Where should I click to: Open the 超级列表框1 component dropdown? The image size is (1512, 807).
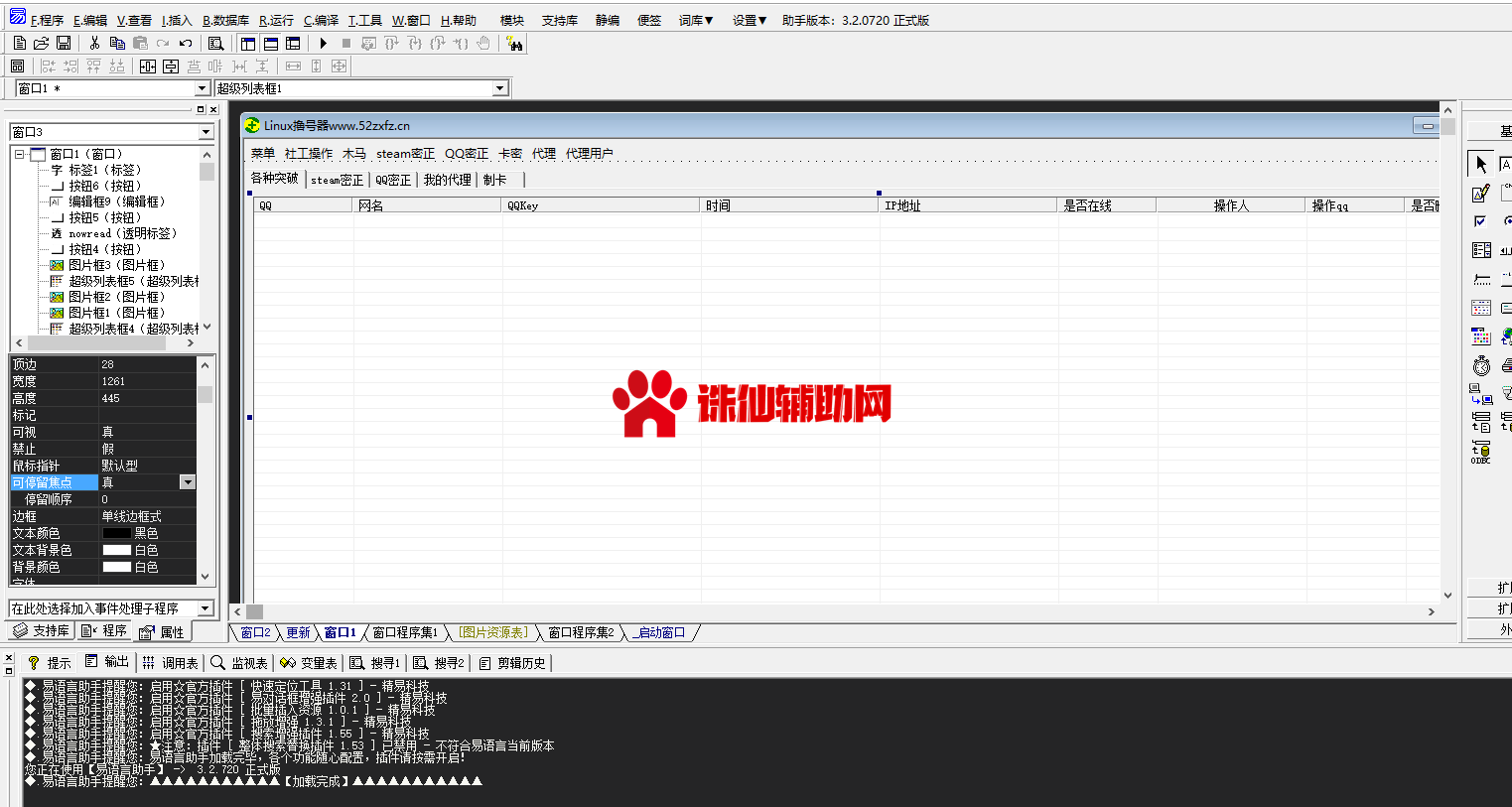point(500,88)
